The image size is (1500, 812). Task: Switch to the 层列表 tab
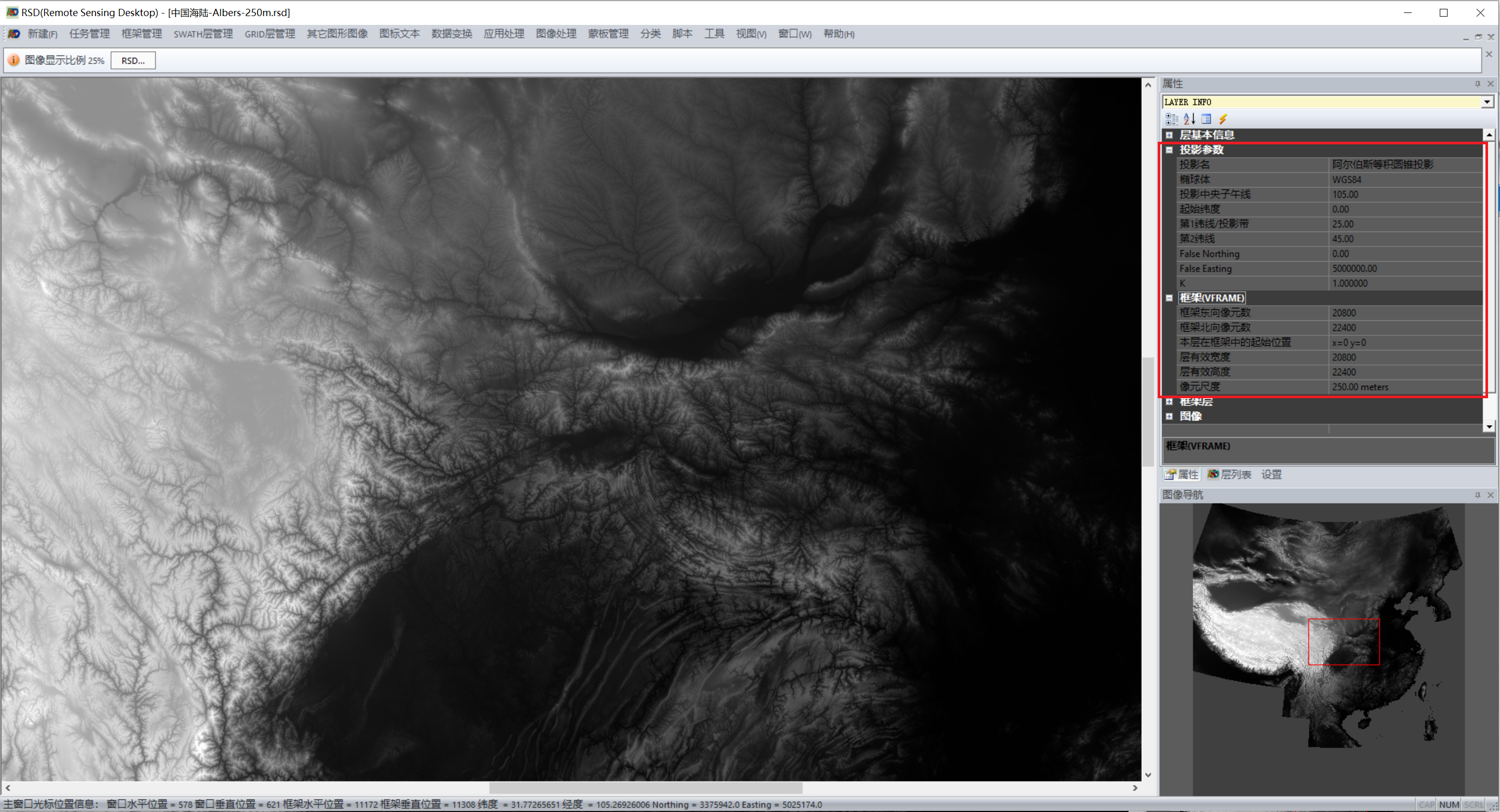click(1229, 475)
